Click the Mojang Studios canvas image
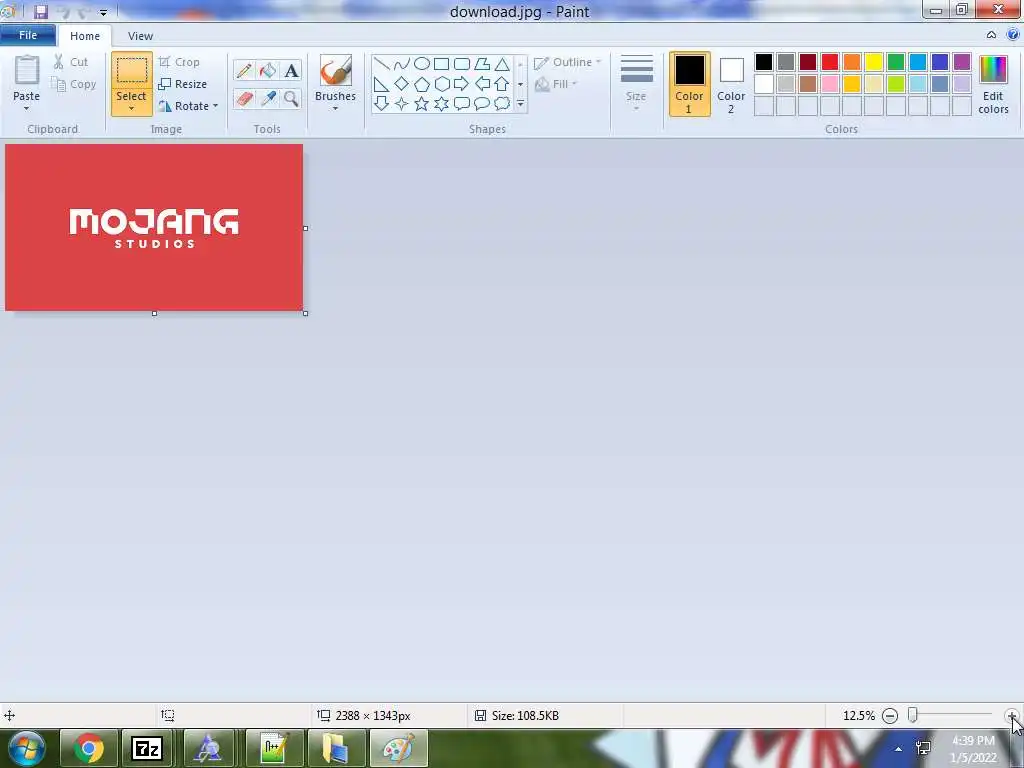1024x768 pixels. pos(154,227)
